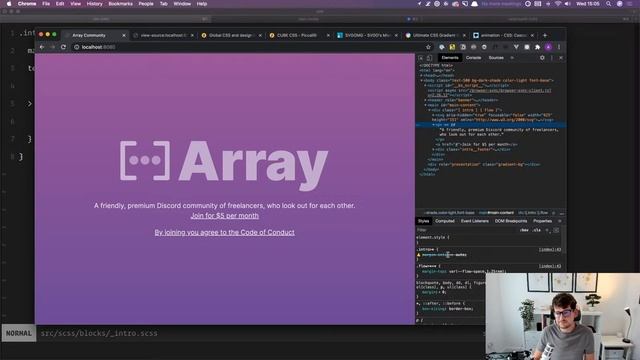Switch to the Ultimate CSS Gradient tab

(x=435, y=36)
